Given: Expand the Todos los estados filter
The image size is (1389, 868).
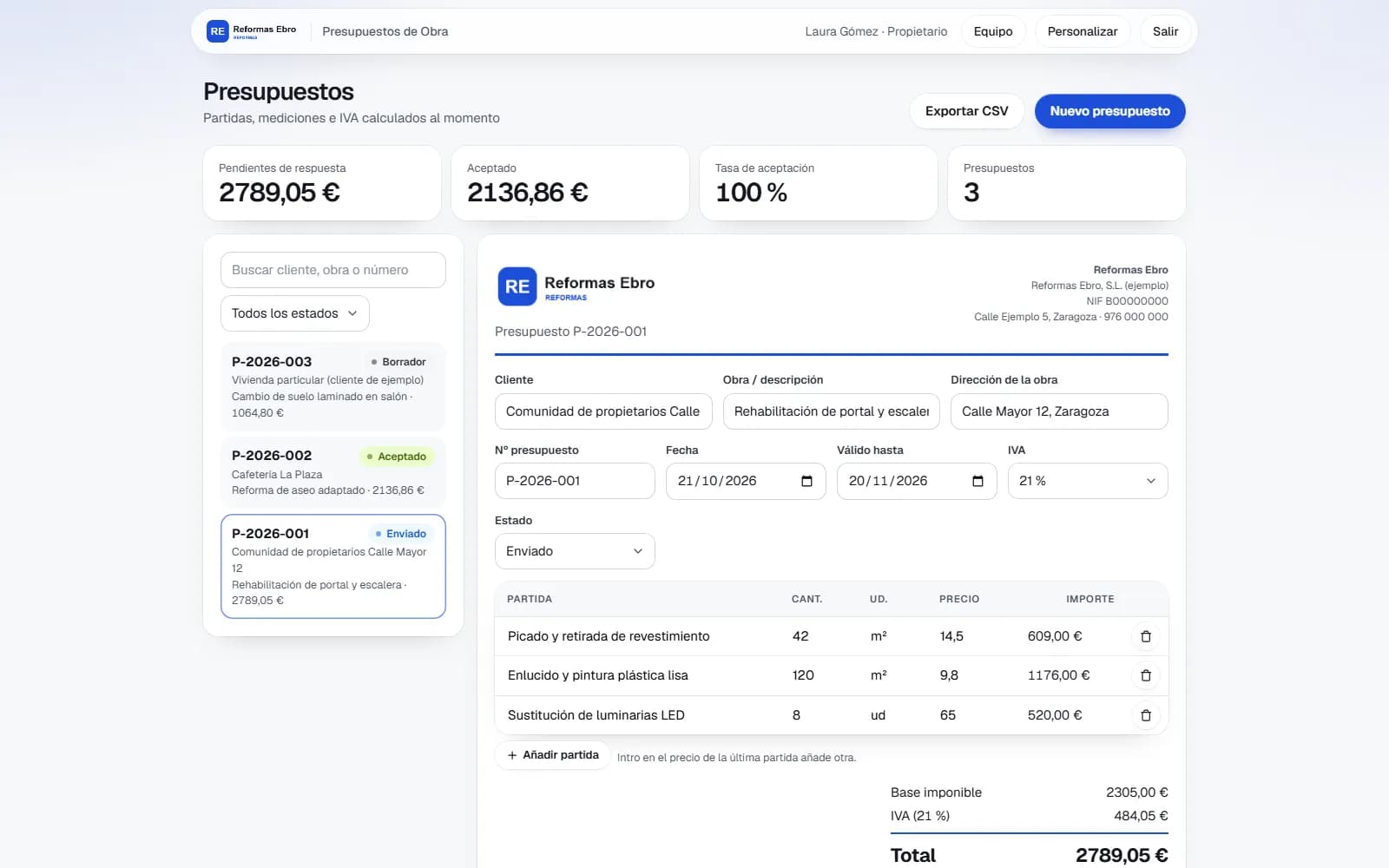Looking at the screenshot, I should [295, 313].
